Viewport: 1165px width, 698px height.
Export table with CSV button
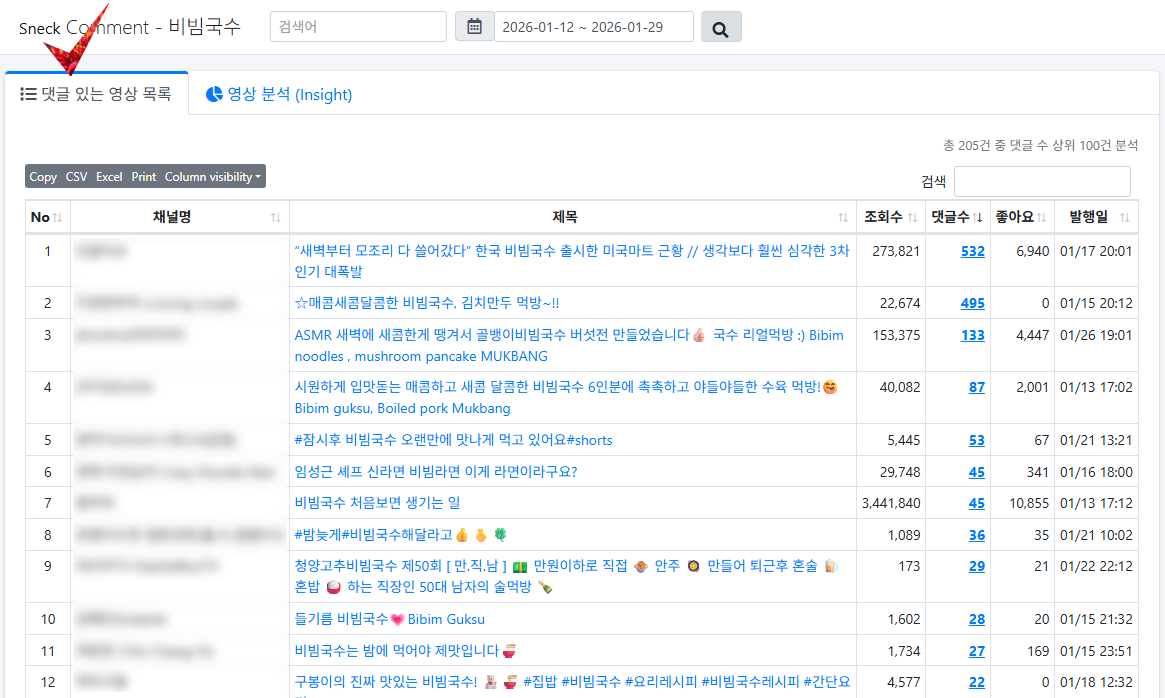tap(76, 177)
